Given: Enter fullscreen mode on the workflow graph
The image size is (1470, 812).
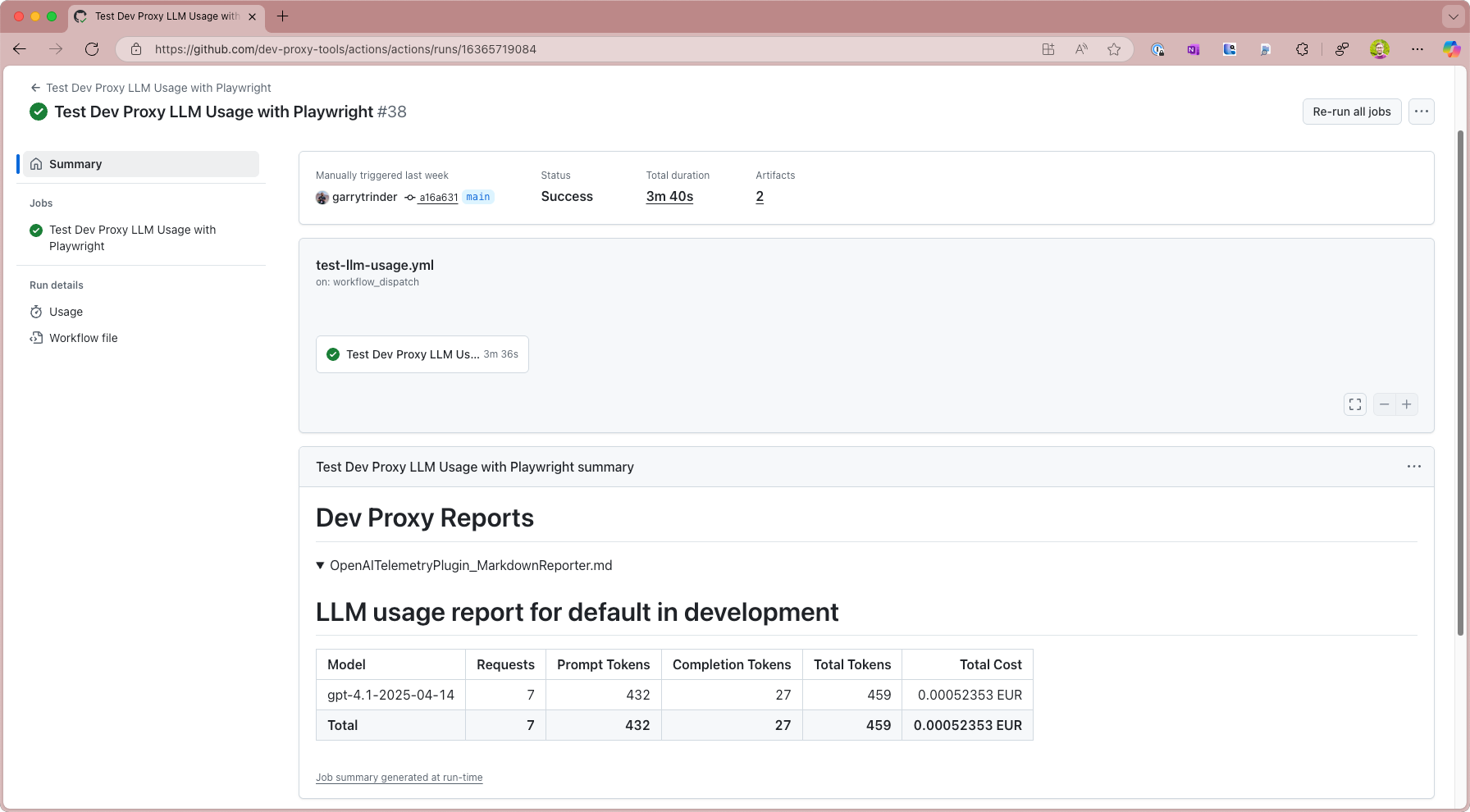Looking at the screenshot, I should 1354,404.
